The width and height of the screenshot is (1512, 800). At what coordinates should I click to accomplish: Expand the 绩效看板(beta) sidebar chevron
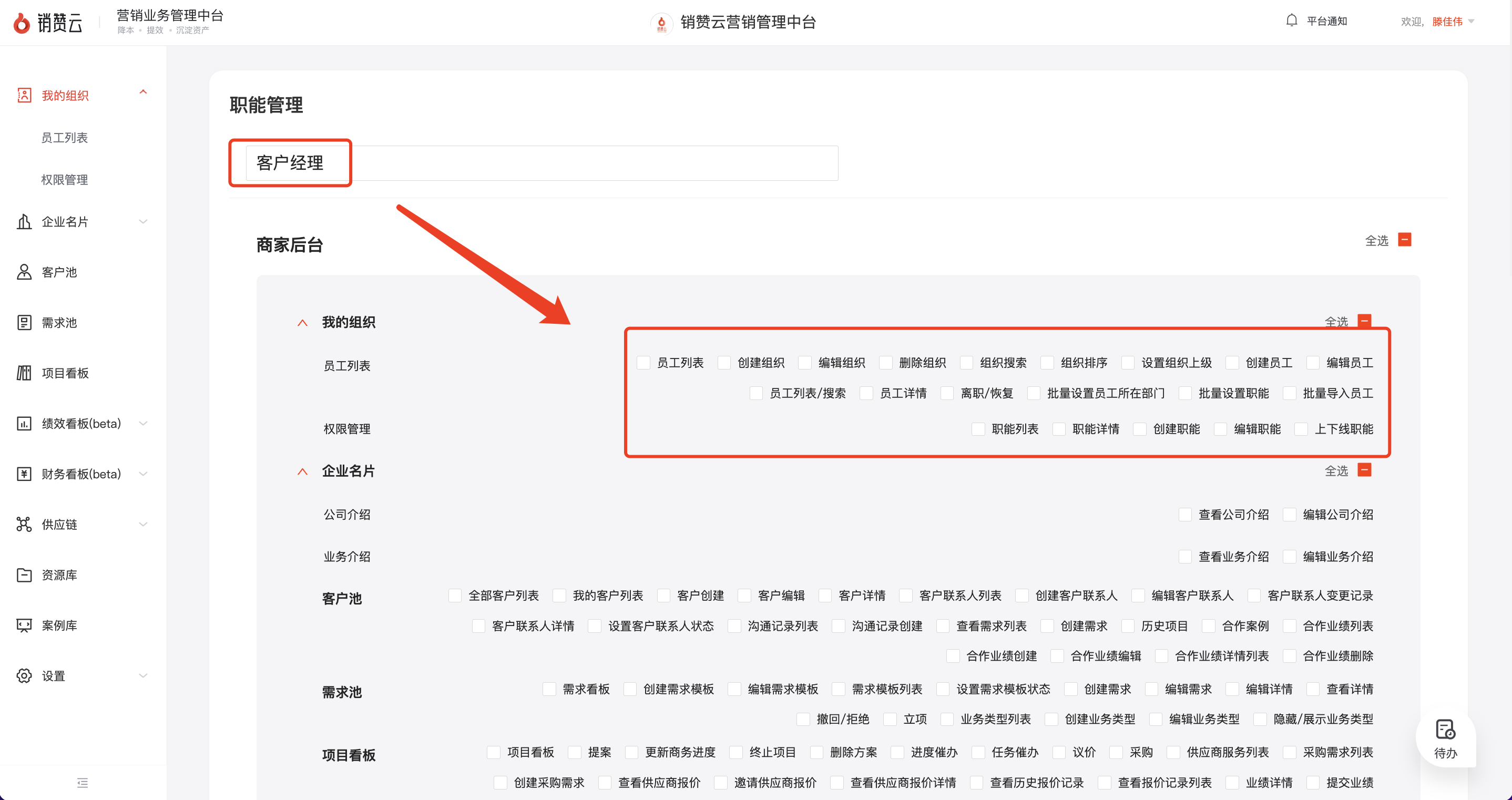(142, 423)
